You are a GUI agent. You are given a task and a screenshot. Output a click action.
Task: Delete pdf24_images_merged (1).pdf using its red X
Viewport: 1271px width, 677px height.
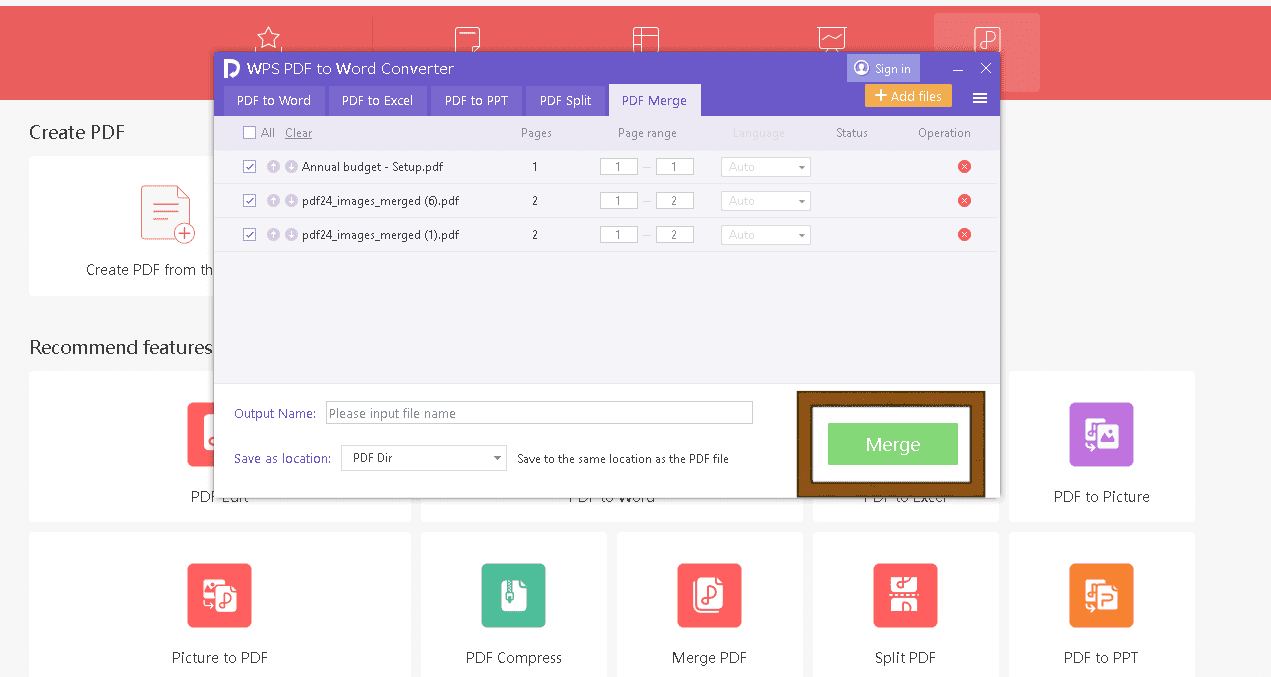(x=964, y=235)
